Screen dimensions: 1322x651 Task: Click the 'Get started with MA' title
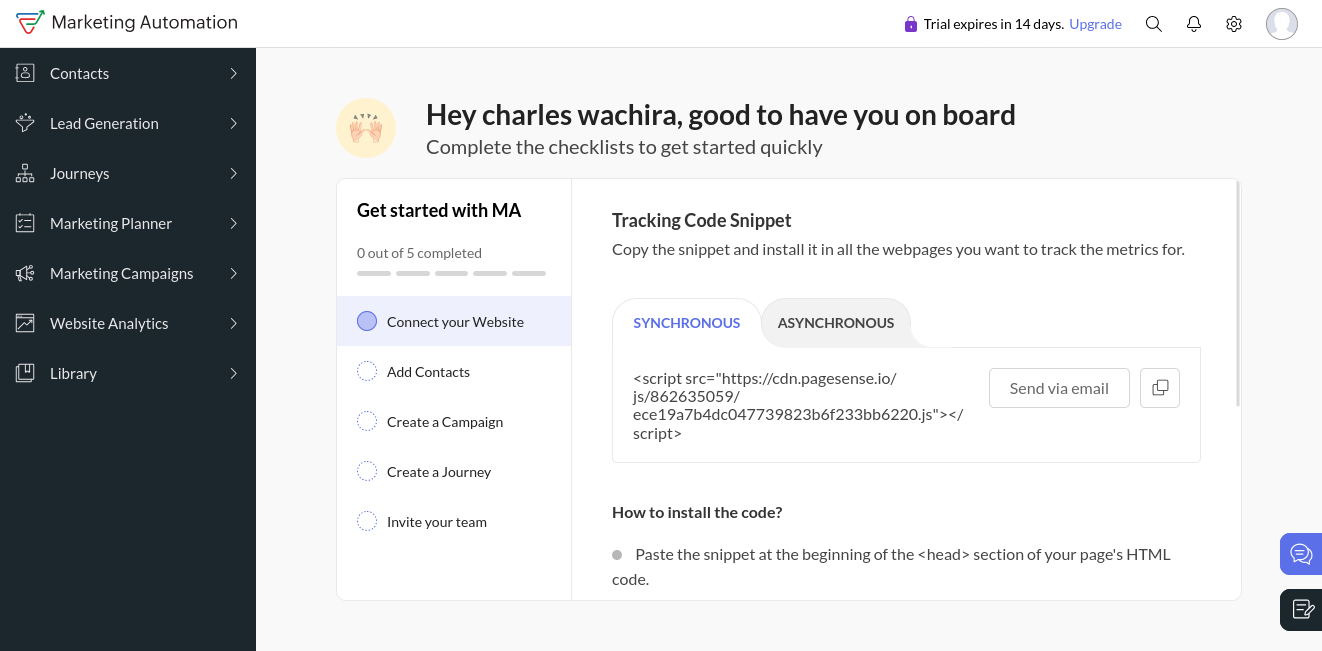click(x=439, y=210)
